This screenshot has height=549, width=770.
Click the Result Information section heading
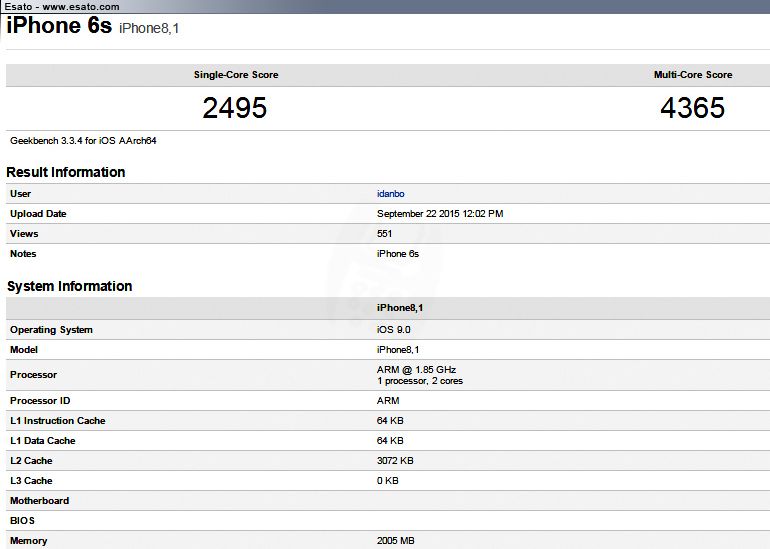(66, 172)
